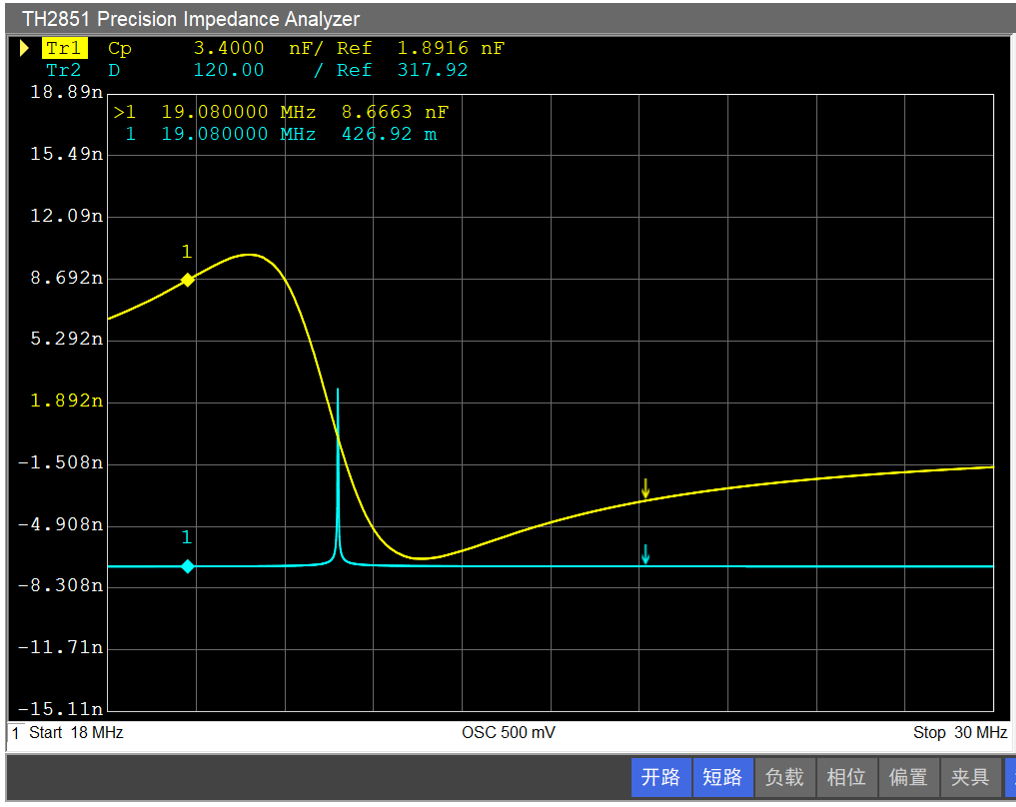Select the Tr2 trace label
This screenshot has width=1016, height=807.
[x=65, y=70]
